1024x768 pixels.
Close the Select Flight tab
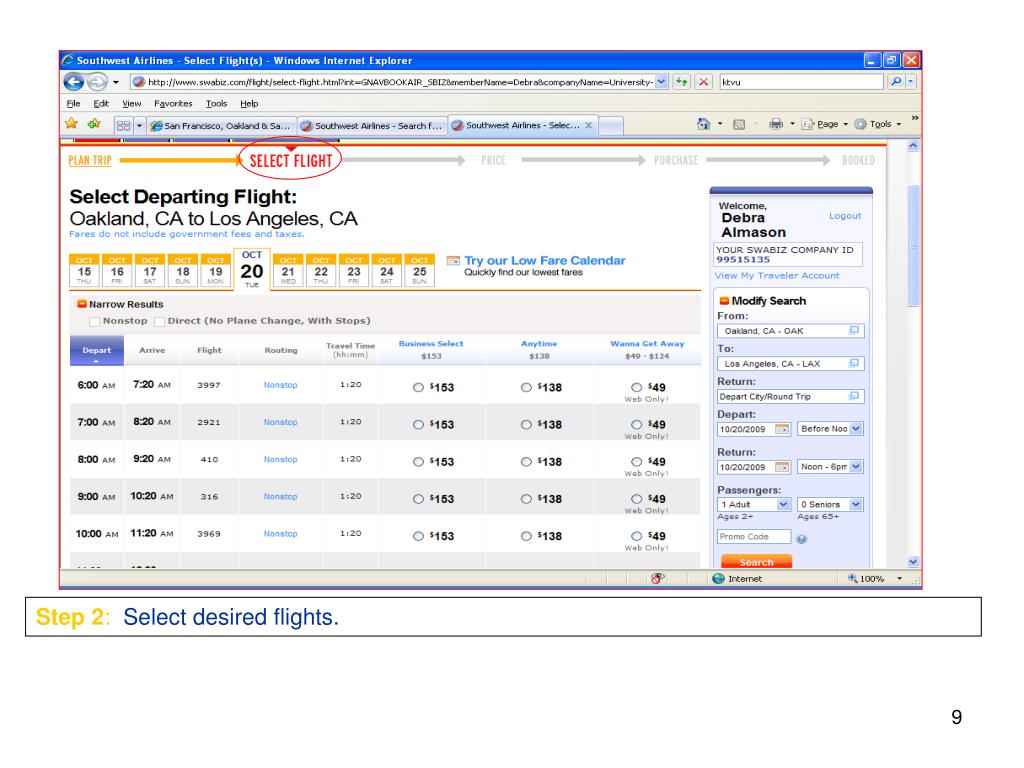click(x=588, y=125)
